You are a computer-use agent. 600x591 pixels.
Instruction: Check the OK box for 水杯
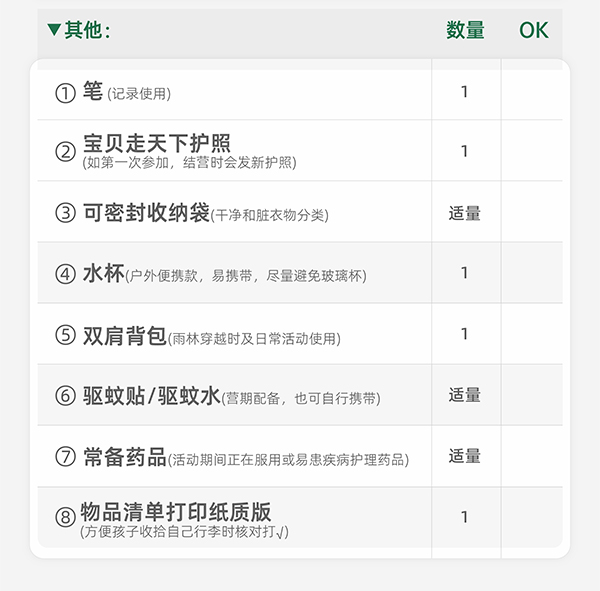pos(533,273)
